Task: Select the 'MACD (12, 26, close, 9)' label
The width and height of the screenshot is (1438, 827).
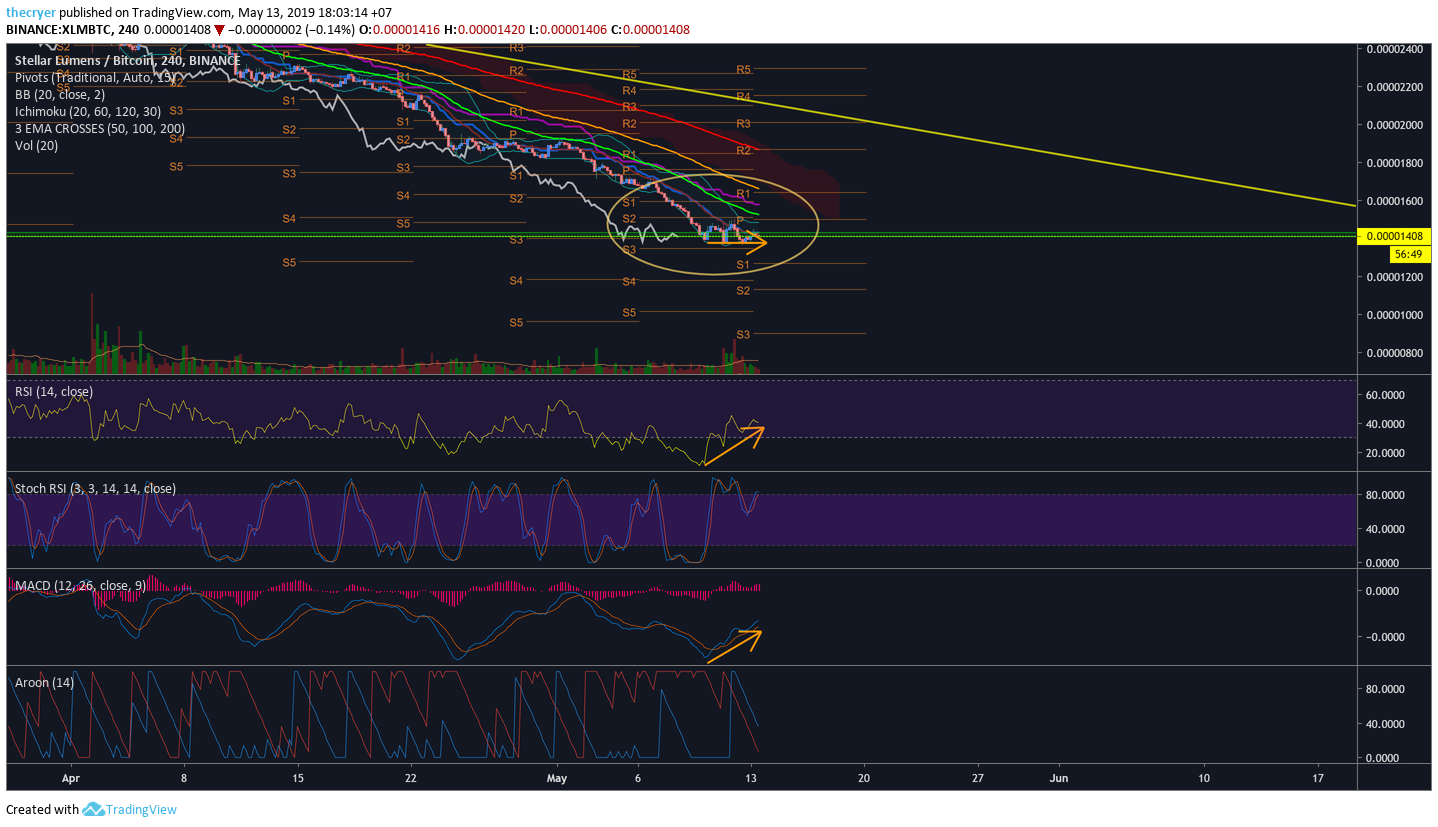Action: click(80, 584)
